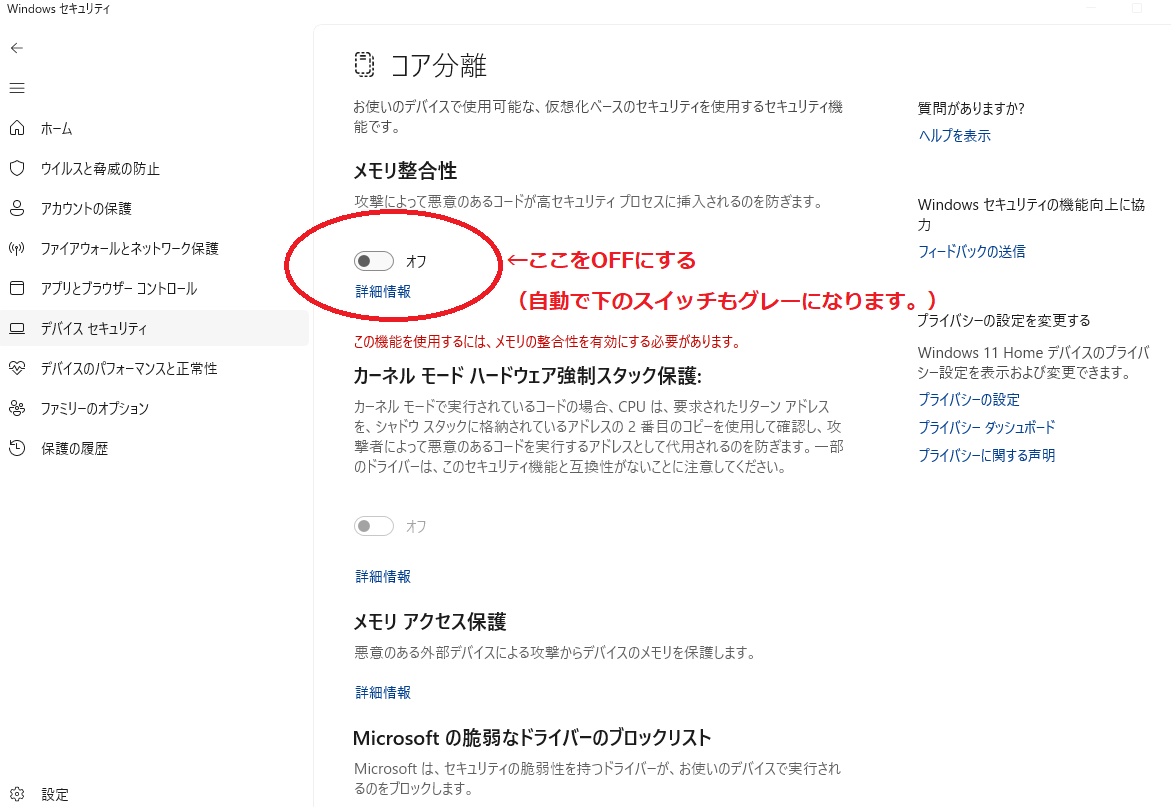Select デバイス セキュリティ in sidebar
The image size is (1171, 807).
click(x=93, y=328)
